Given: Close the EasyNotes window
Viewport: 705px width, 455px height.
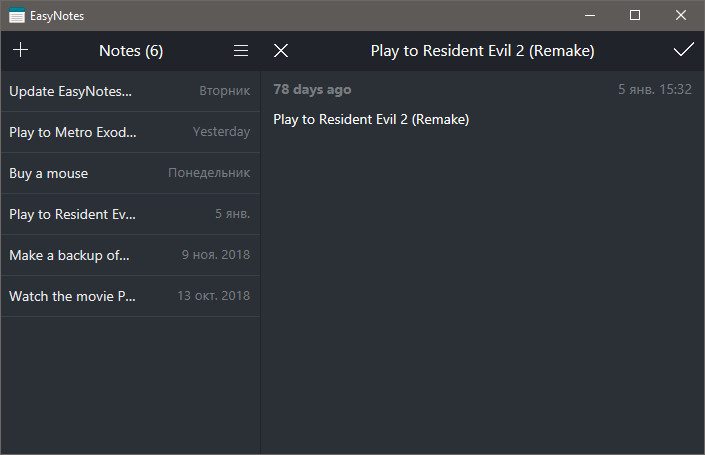Looking at the screenshot, I should [681, 15].
